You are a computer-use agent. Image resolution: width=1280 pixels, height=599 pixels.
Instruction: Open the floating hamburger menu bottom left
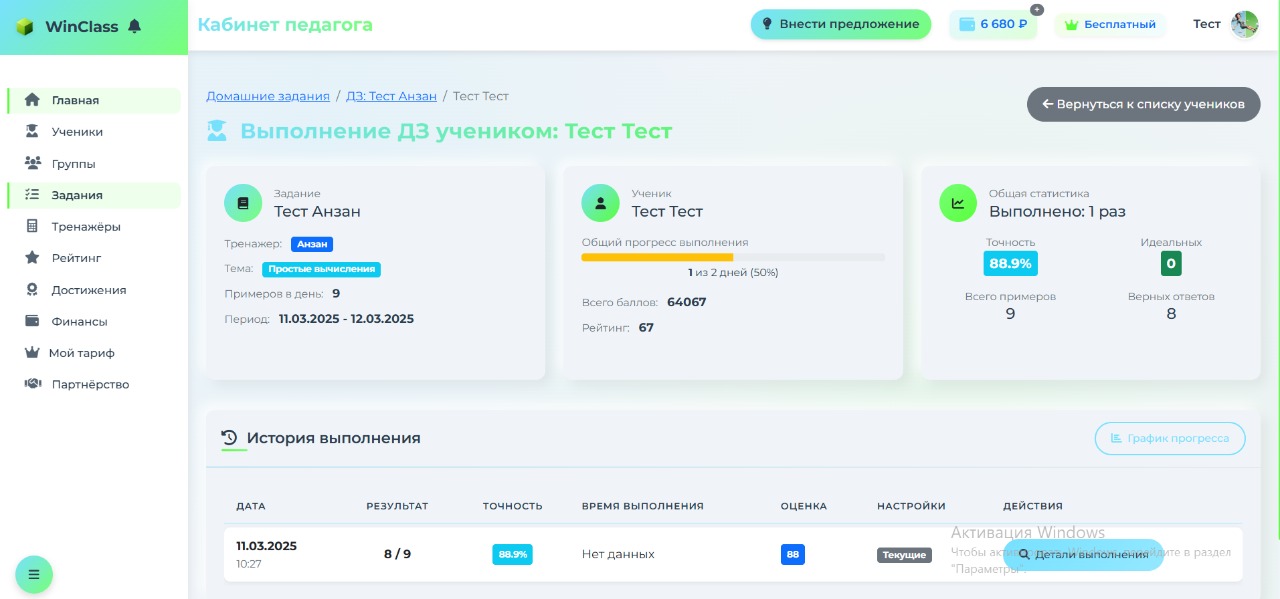pos(34,574)
